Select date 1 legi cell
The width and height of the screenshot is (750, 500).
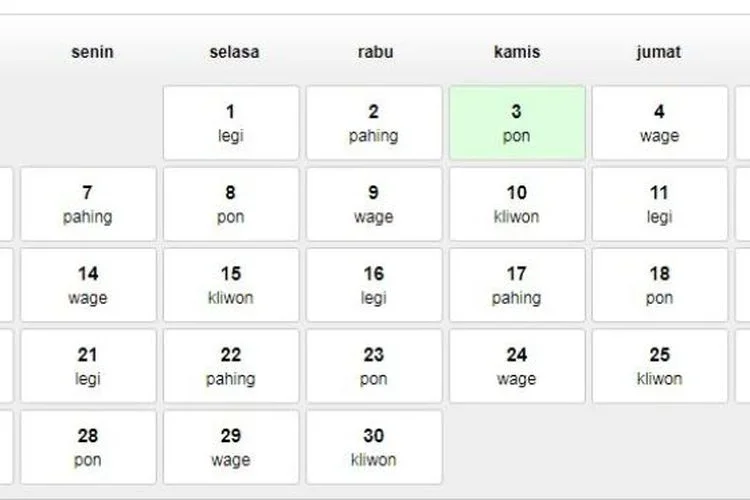(231, 123)
